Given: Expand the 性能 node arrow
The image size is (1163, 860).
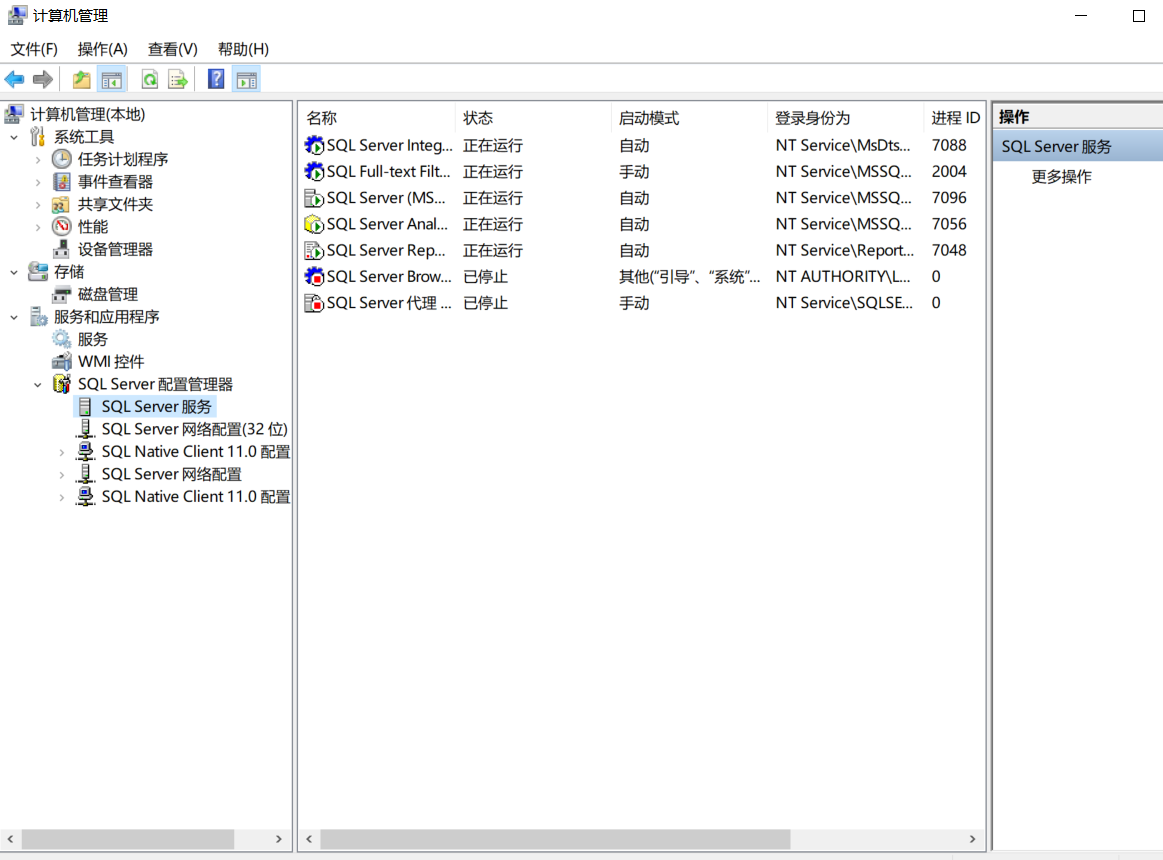Looking at the screenshot, I should point(38,227).
